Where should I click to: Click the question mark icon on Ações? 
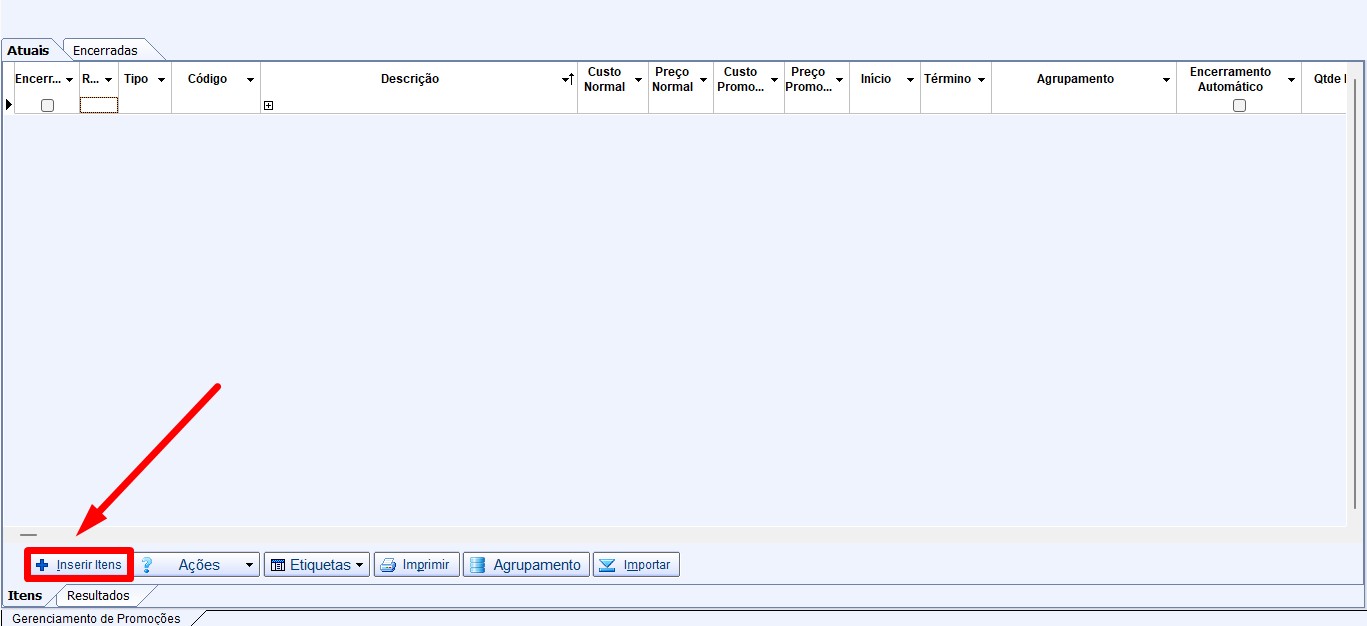coord(147,565)
